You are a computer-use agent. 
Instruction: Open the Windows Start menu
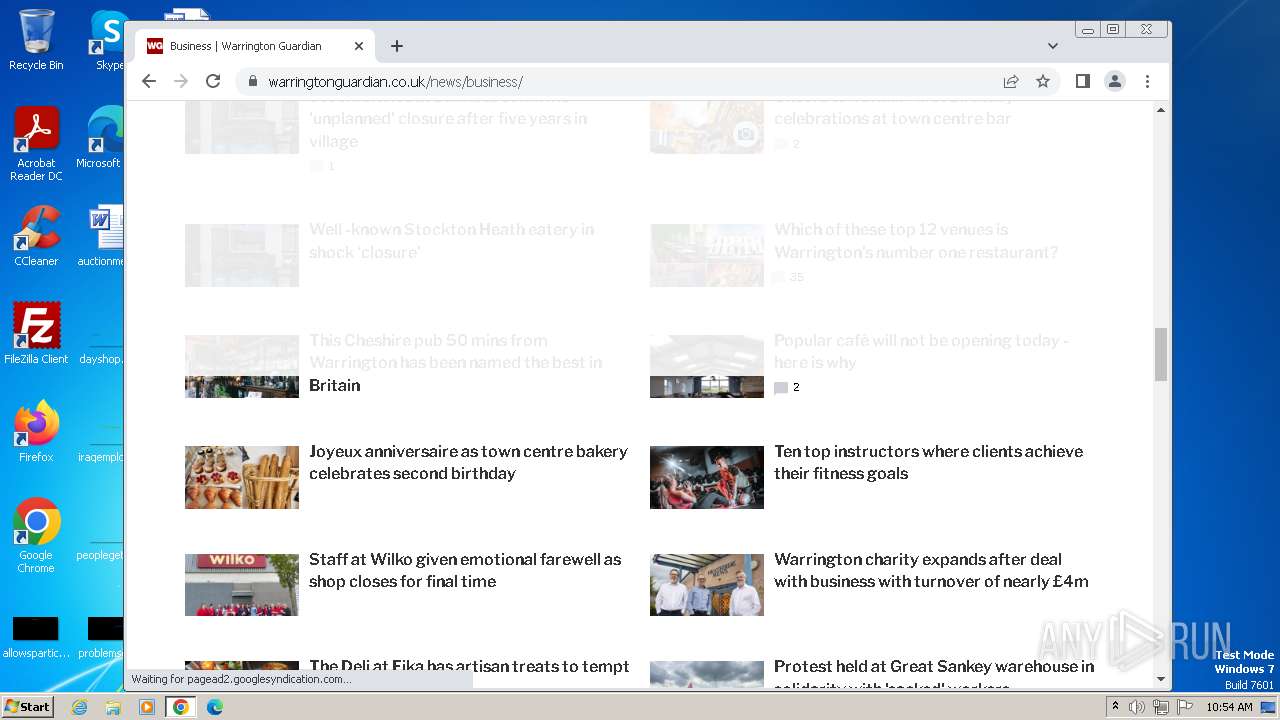(x=27, y=707)
